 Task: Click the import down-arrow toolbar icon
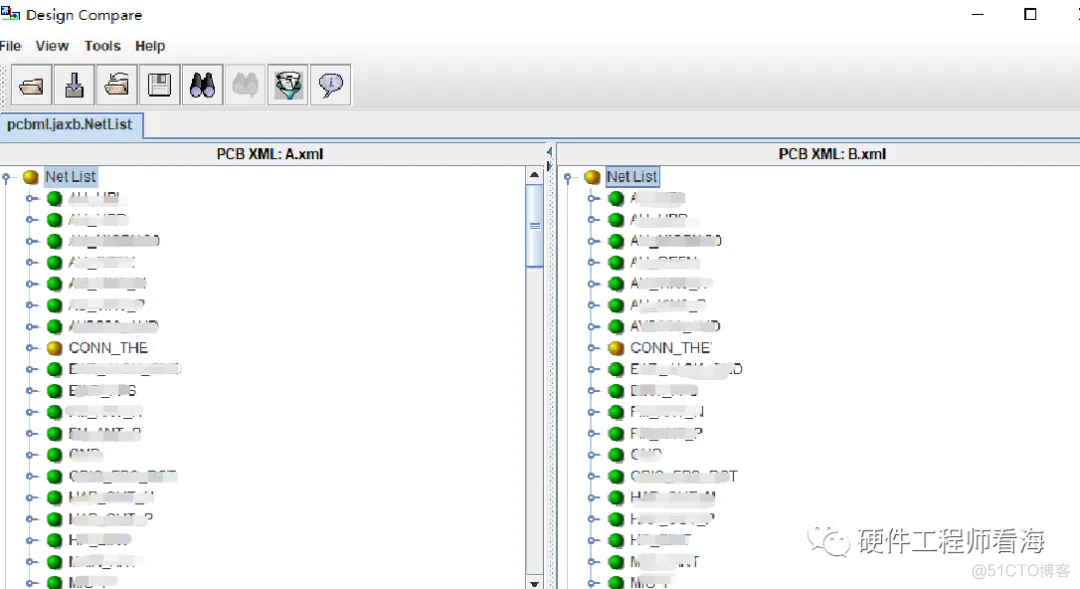[x=74, y=85]
